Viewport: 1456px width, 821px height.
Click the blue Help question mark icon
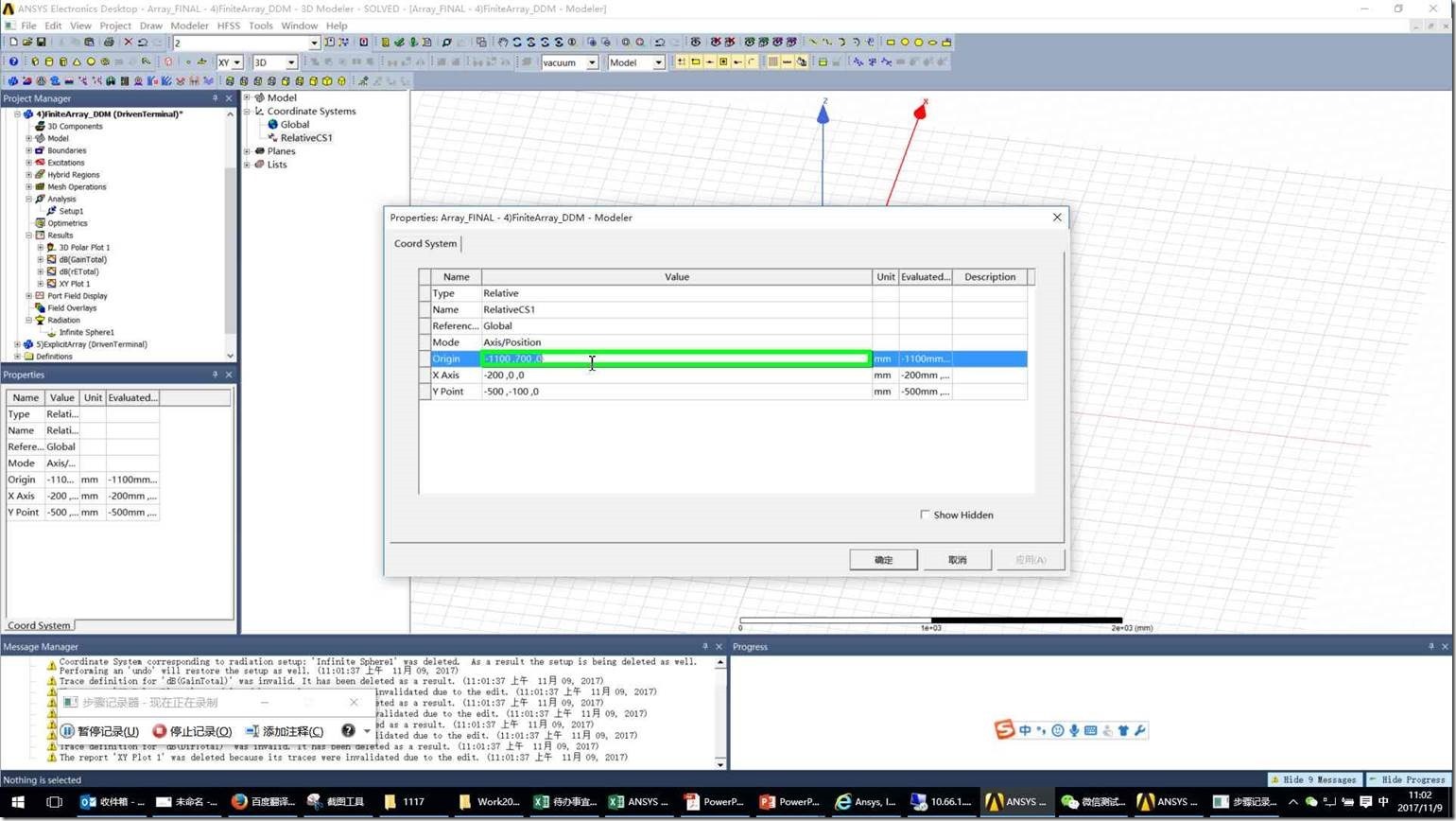13,62
